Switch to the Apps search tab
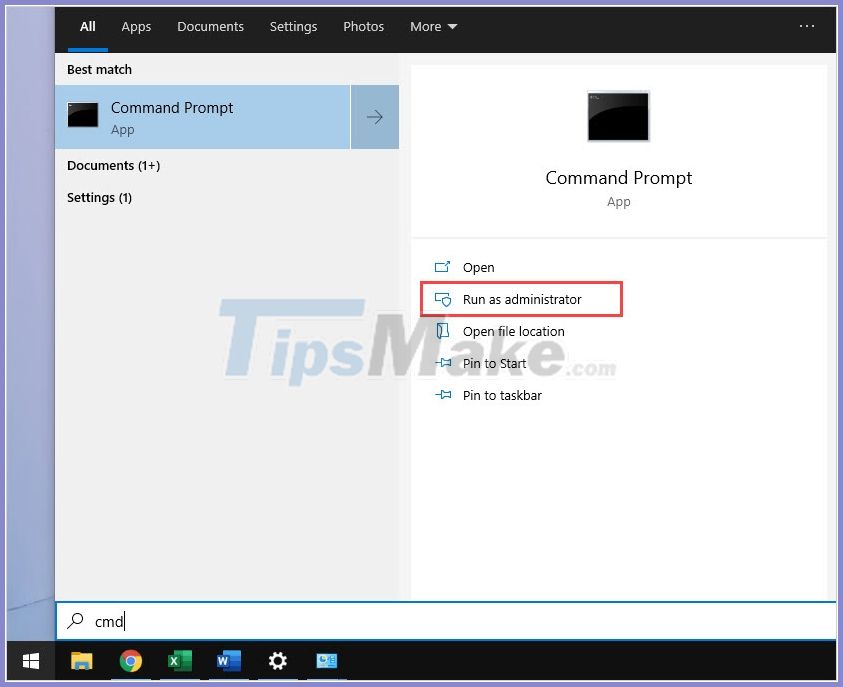Viewport: 843px width, 687px height. 136,27
